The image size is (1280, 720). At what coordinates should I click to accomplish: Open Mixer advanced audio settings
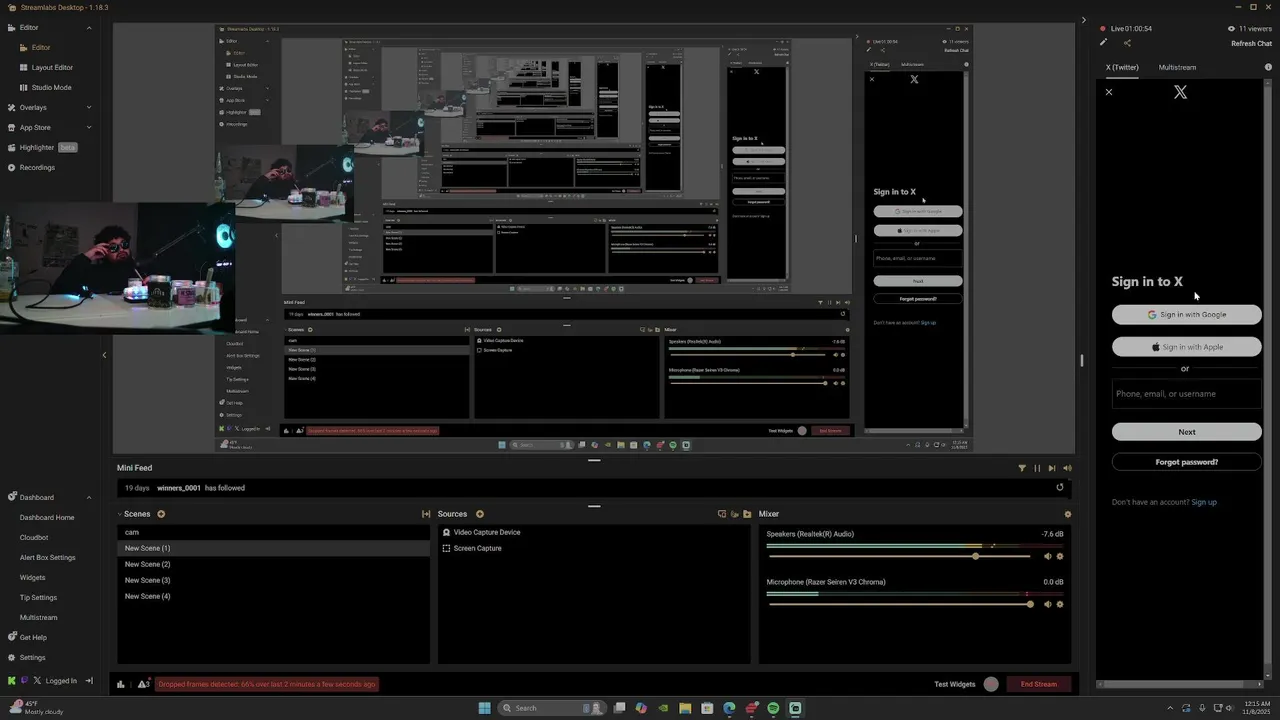click(1067, 514)
